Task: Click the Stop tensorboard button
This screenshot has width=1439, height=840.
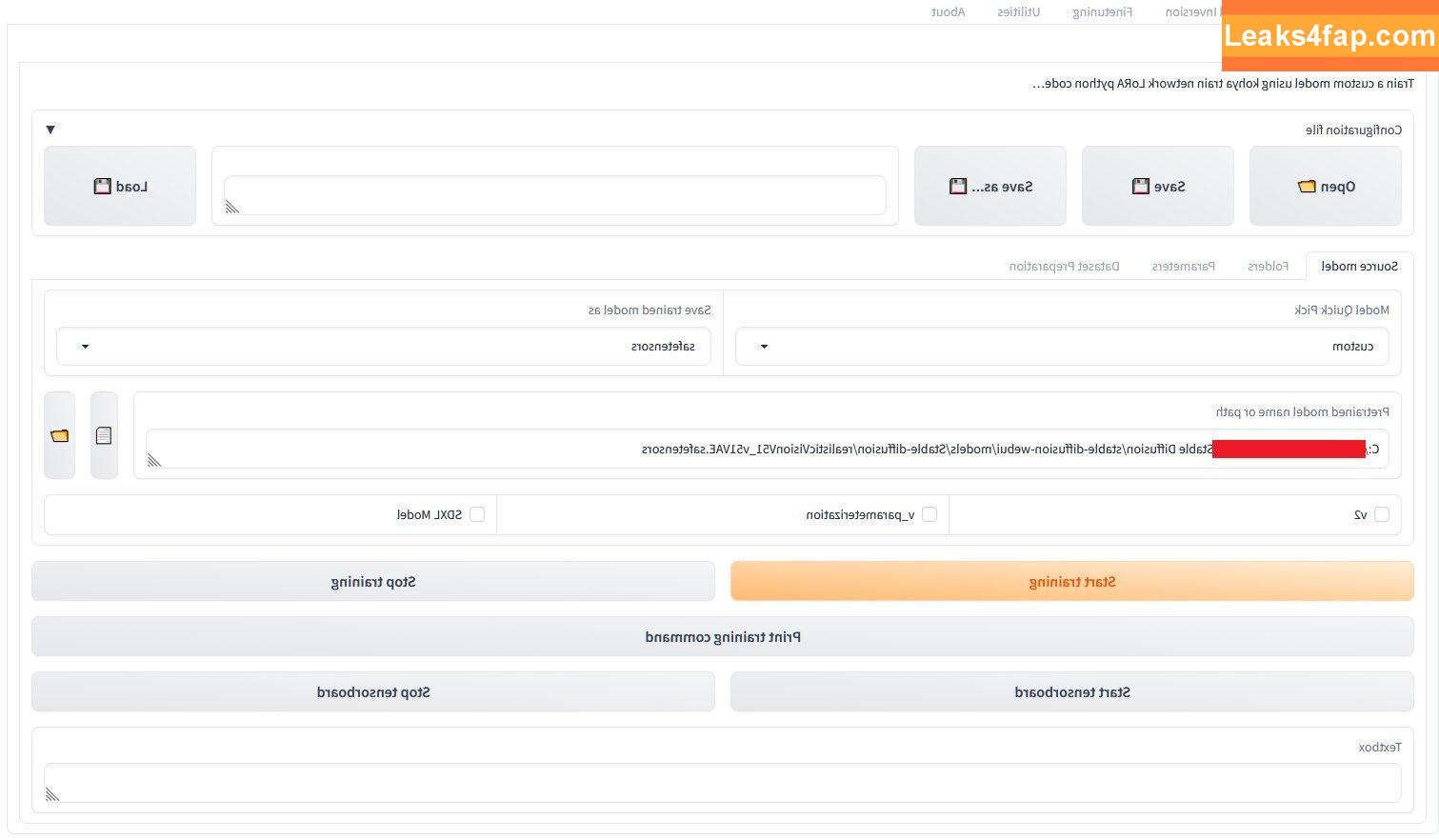Action: [x=372, y=691]
